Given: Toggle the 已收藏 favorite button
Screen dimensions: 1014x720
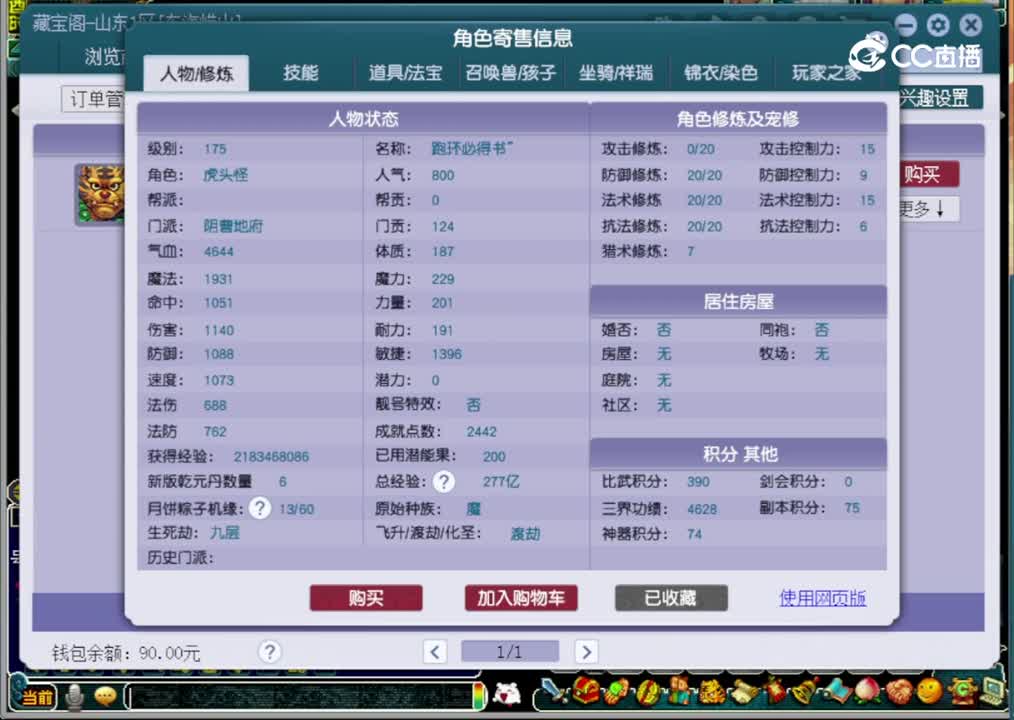Looking at the screenshot, I should (670, 598).
